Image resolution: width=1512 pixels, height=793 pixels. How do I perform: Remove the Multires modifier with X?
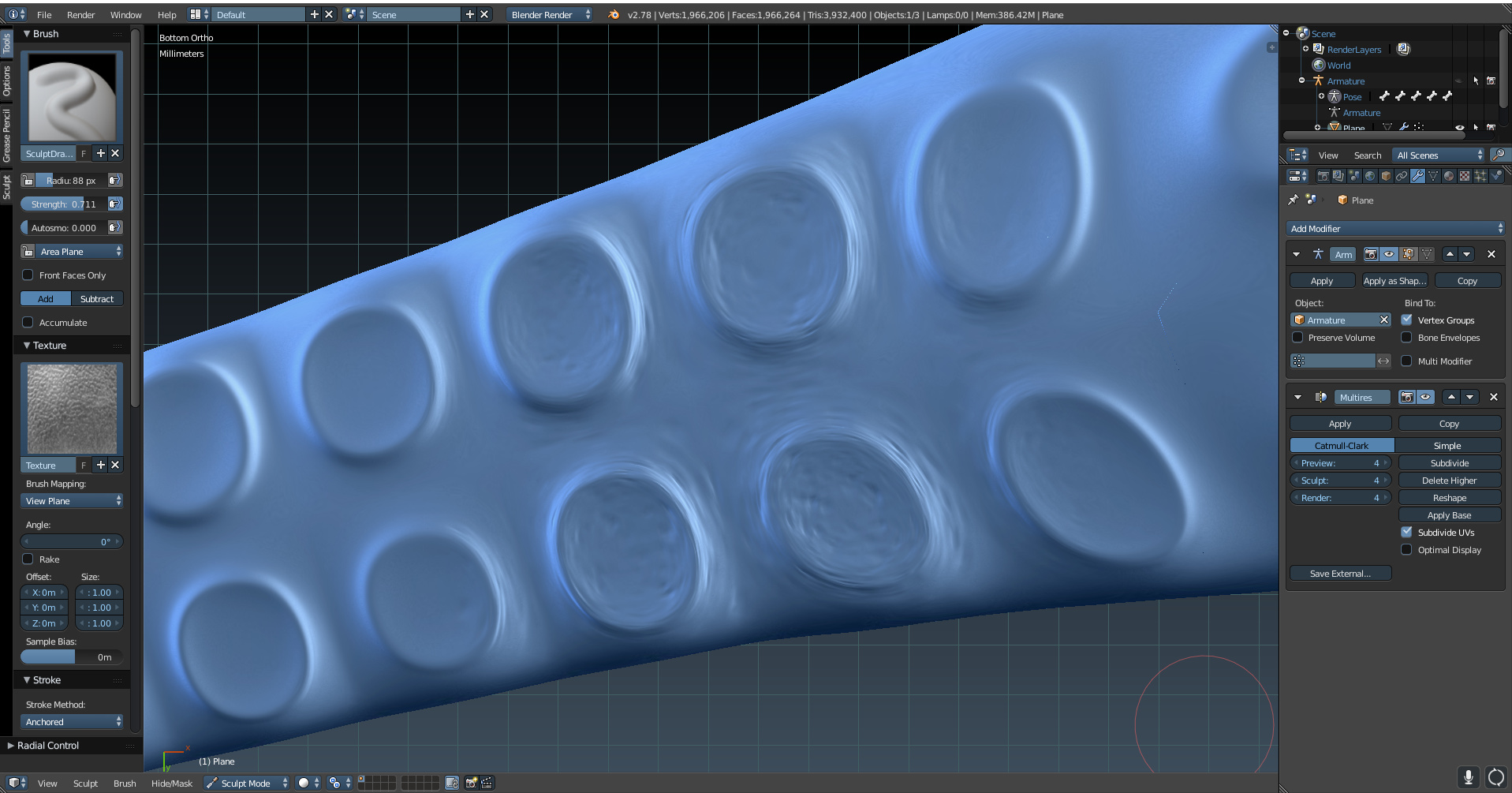(x=1493, y=397)
